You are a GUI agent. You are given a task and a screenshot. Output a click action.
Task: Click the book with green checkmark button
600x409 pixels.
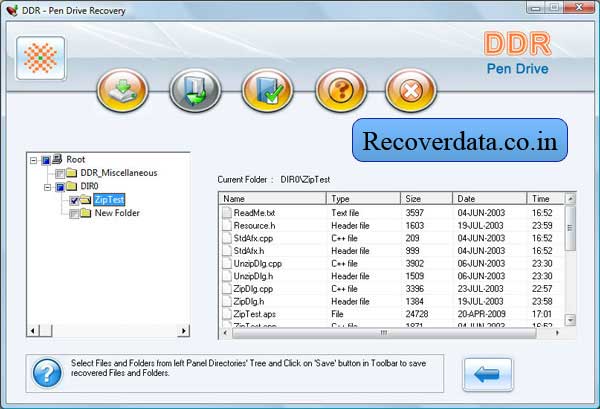267,90
